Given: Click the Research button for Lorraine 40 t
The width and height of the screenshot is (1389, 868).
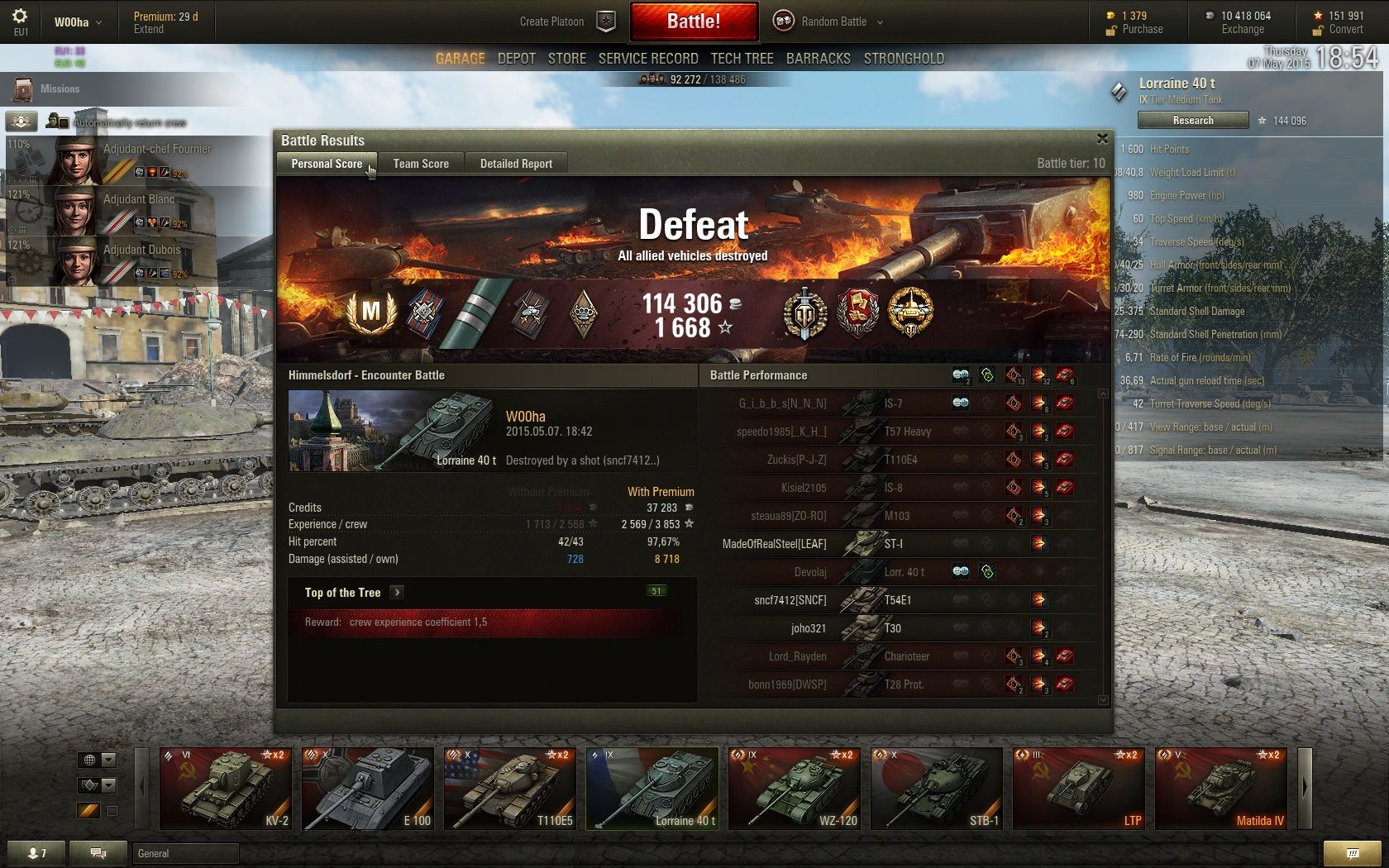Looking at the screenshot, I should tap(1193, 121).
